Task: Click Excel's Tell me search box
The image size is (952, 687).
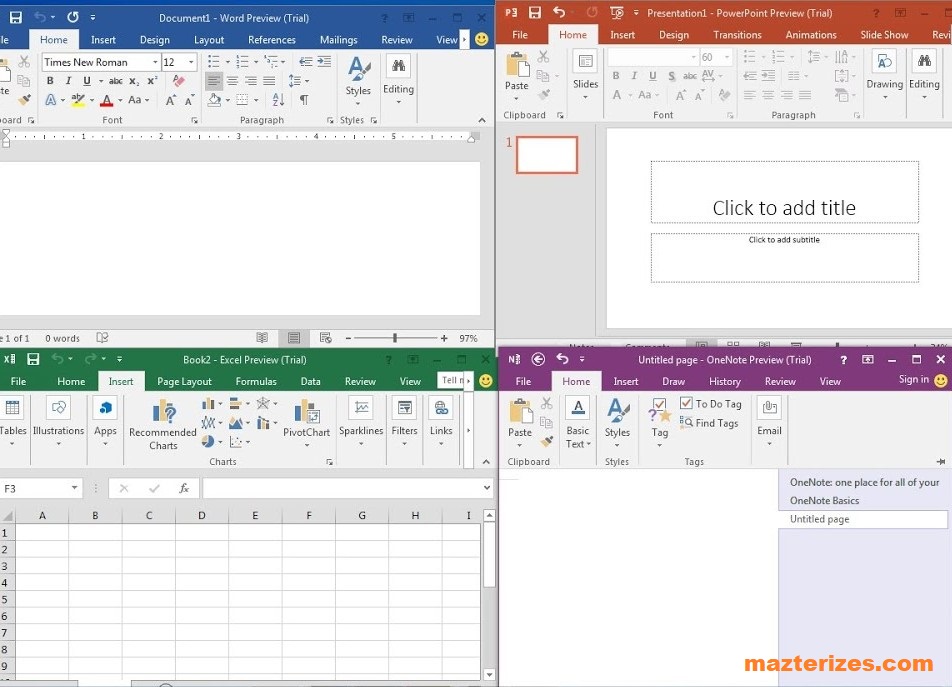Action: (454, 381)
